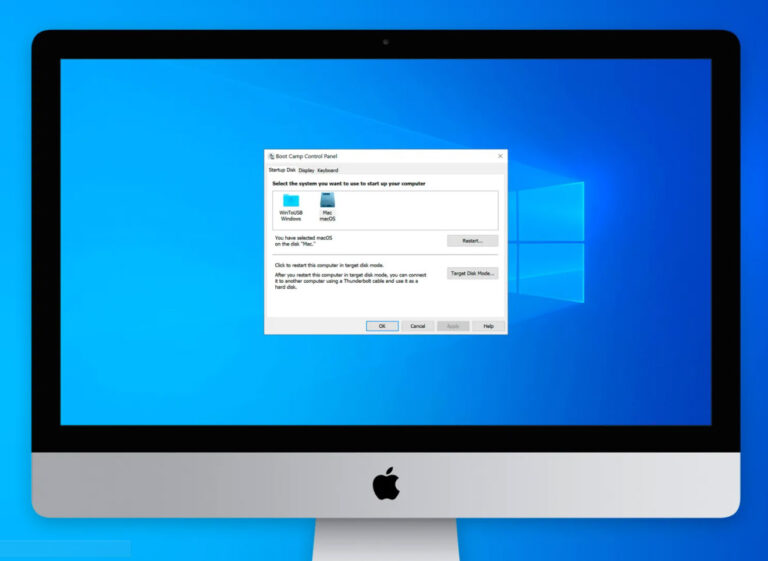
Task: Click the "Select the system" heading text
Action: (348, 183)
